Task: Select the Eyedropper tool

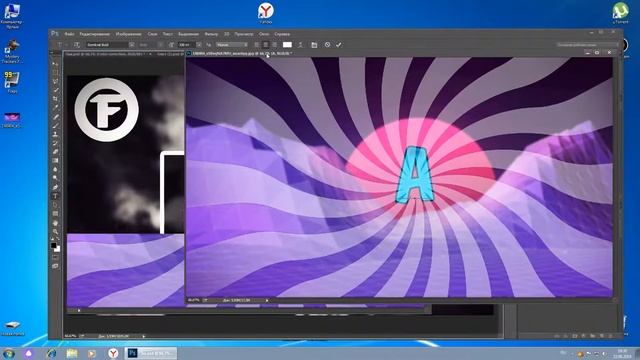Action: 55,108
